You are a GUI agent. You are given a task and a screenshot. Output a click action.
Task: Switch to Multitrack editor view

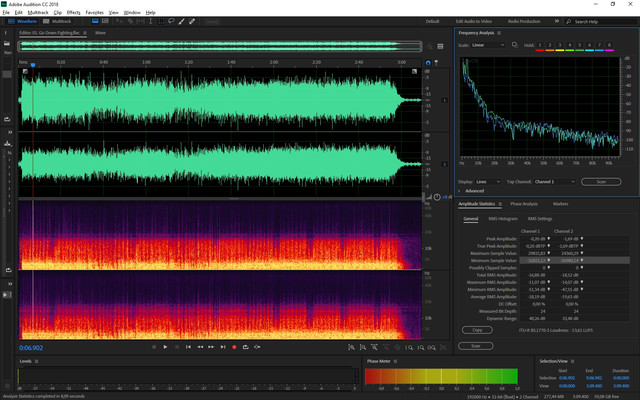pos(58,21)
